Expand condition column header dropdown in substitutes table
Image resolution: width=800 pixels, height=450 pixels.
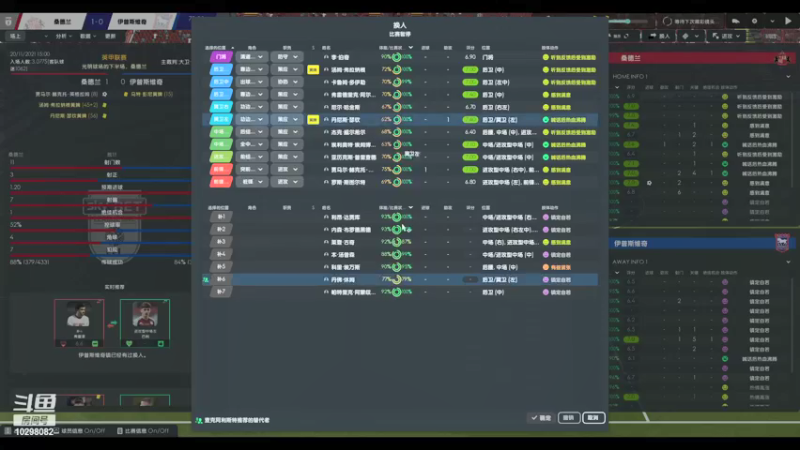coord(411,208)
